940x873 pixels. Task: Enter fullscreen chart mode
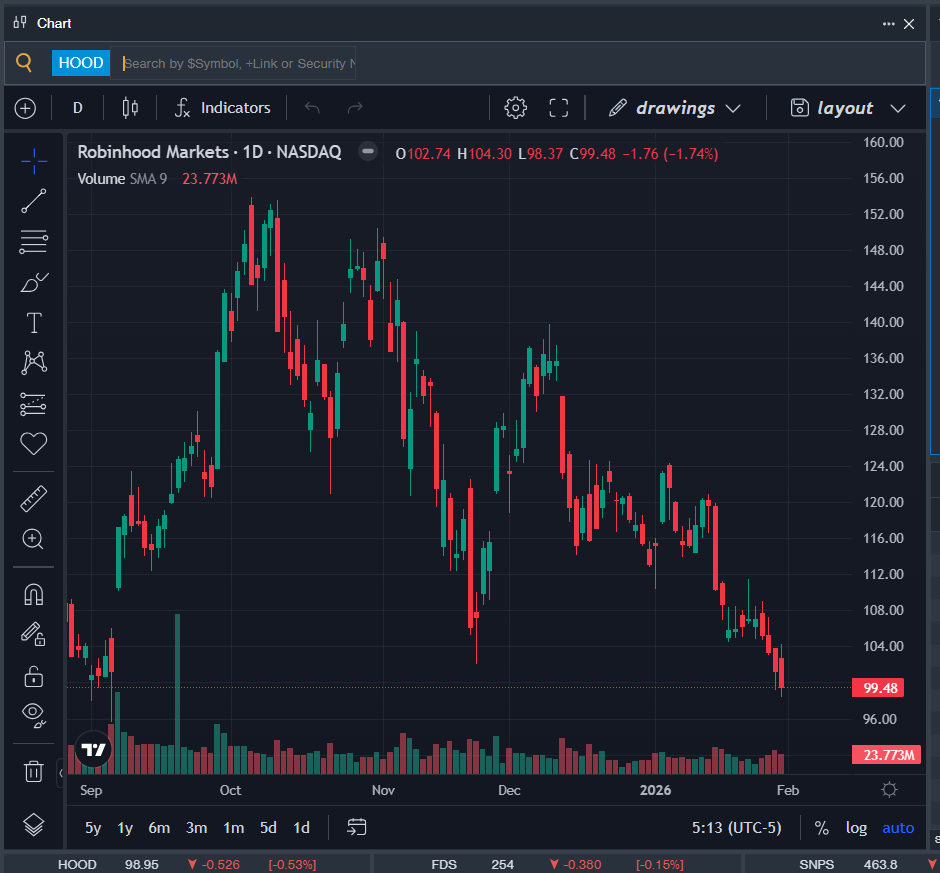[559, 108]
